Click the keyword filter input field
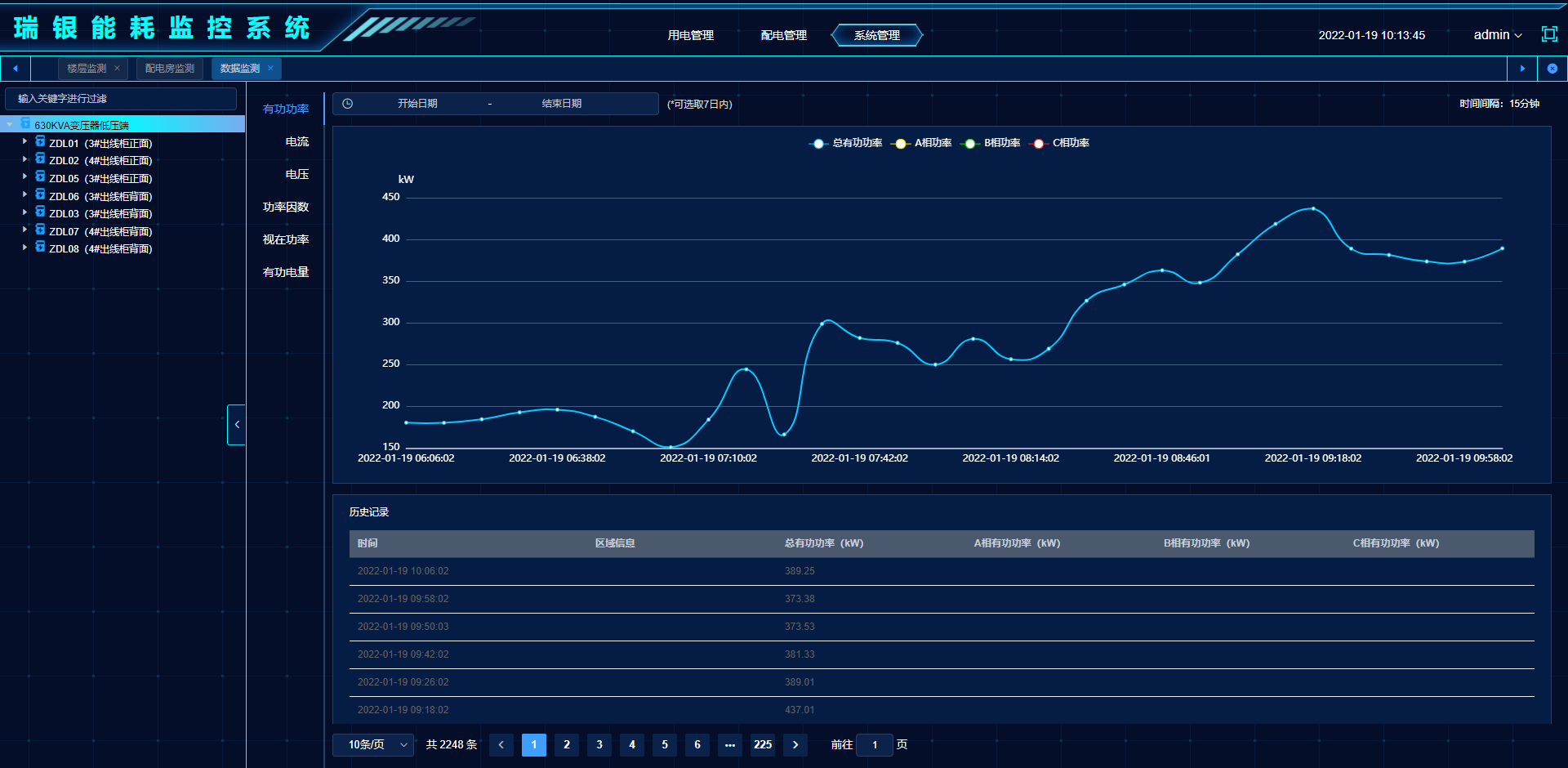This screenshot has height=768, width=1568. [121, 99]
